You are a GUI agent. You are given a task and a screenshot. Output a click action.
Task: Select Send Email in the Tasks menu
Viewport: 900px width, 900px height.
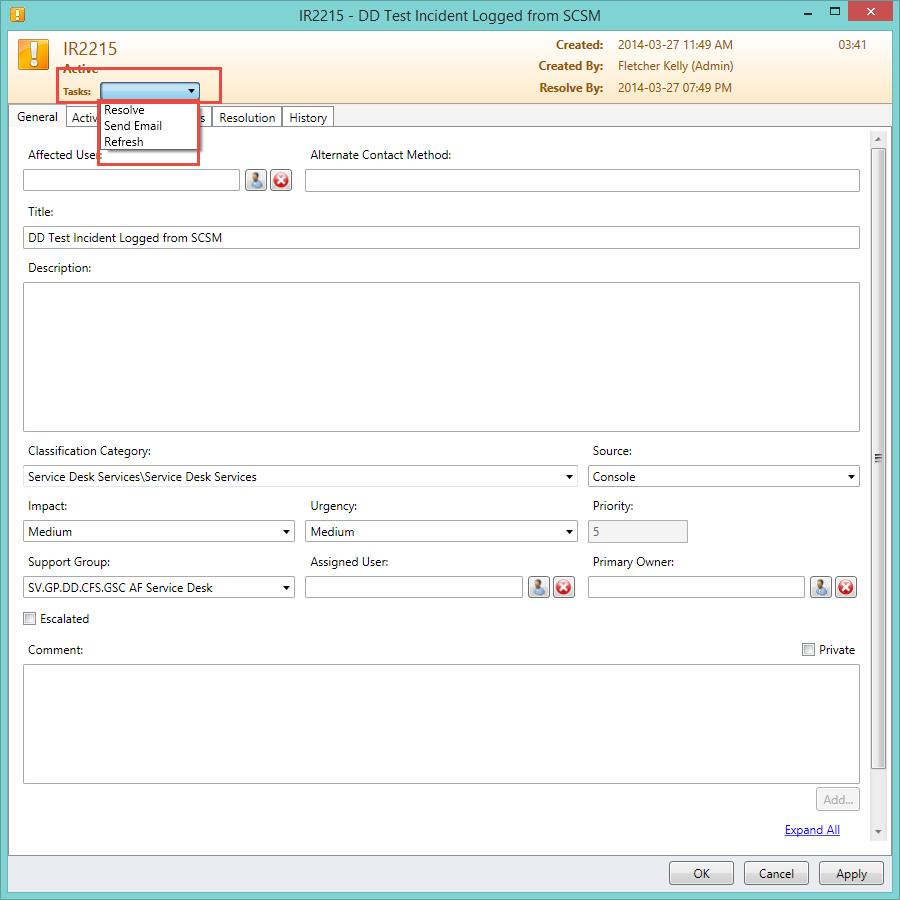coord(133,126)
